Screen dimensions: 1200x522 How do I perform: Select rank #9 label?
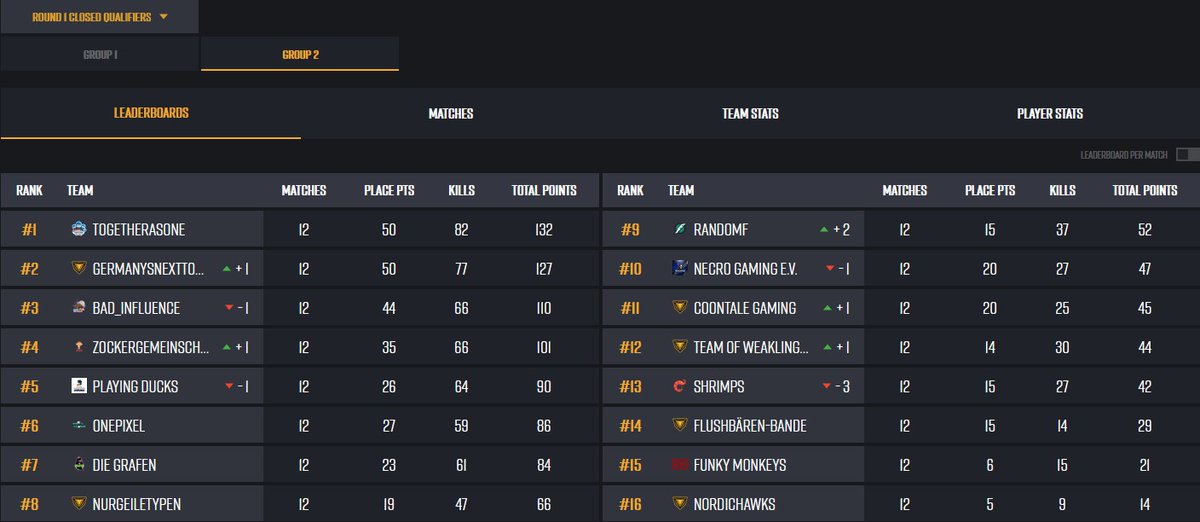630,229
